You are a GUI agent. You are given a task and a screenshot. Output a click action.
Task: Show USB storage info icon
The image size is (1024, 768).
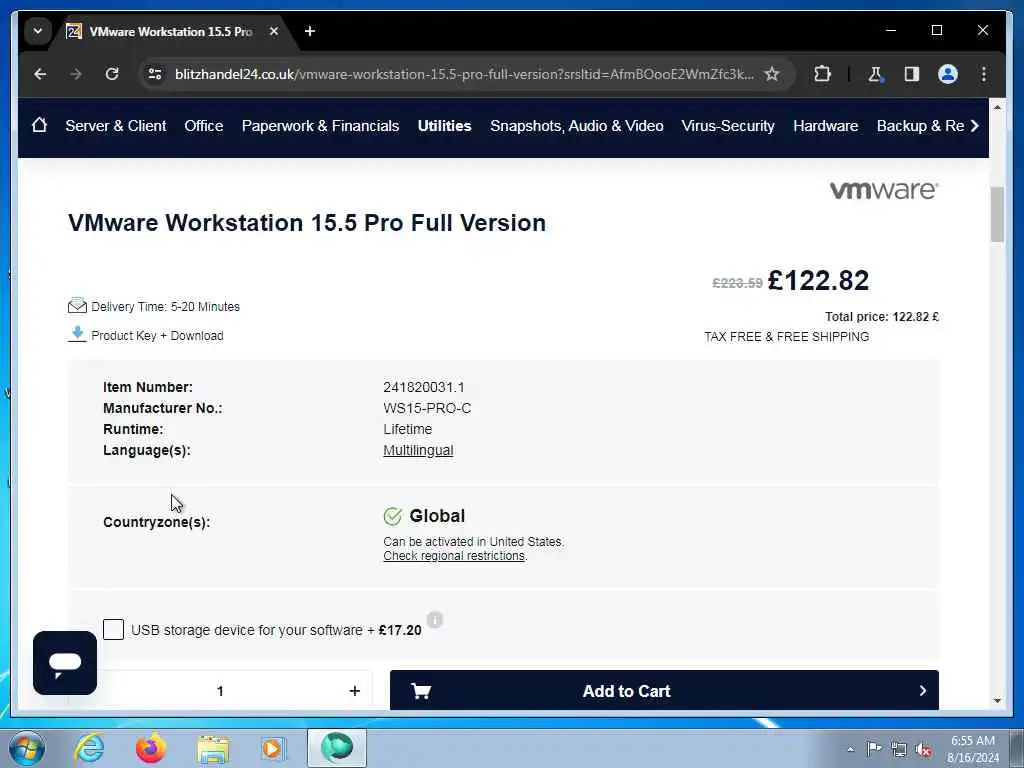point(435,620)
